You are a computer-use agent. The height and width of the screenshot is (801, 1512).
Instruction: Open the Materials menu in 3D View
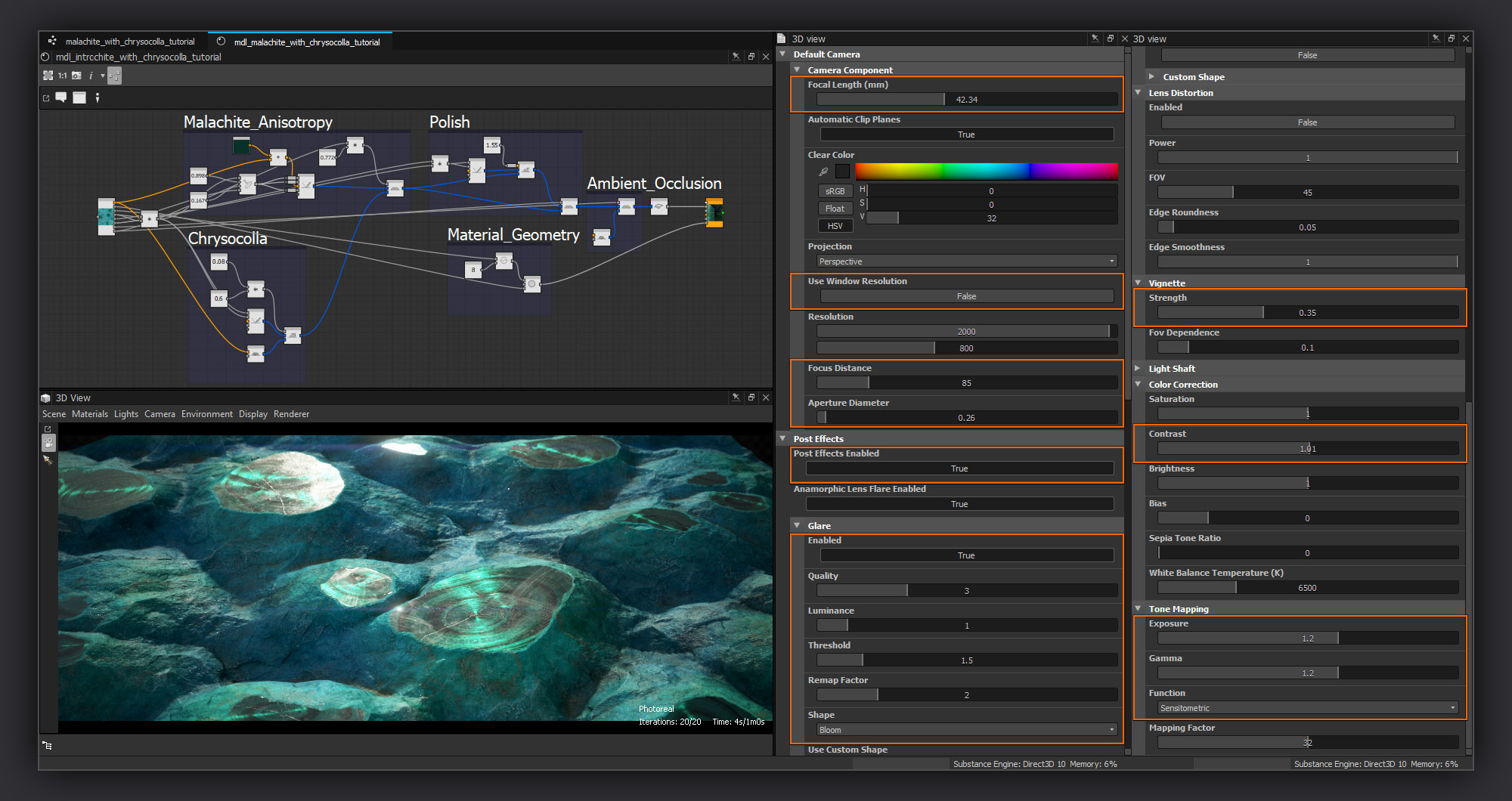tap(90, 414)
